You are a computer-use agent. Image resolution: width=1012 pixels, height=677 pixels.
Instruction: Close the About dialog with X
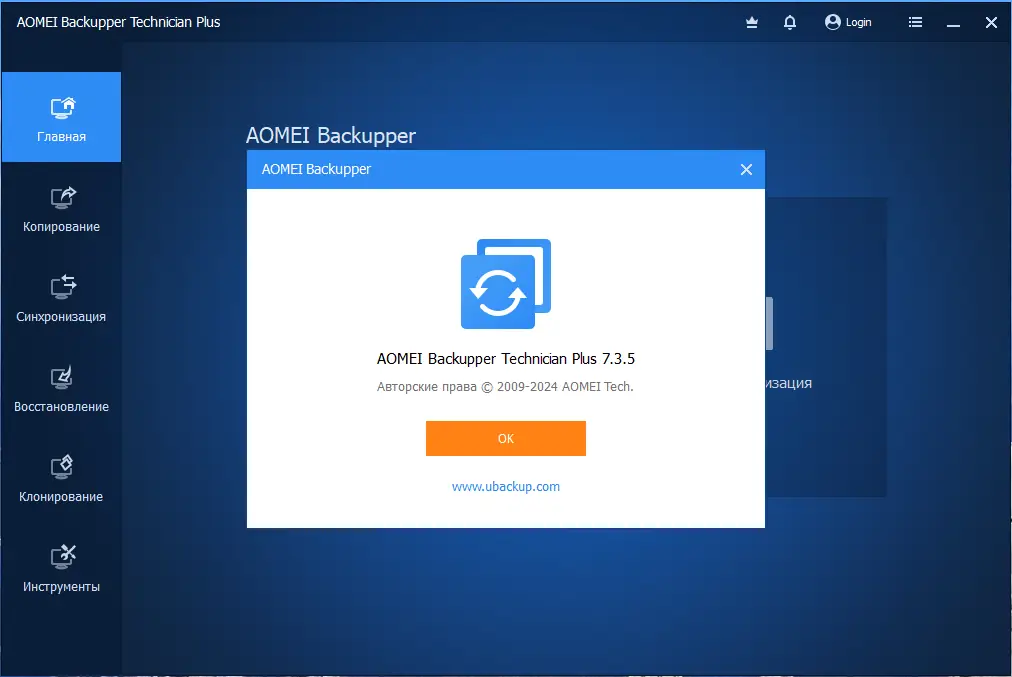pyautogui.click(x=746, y=169)
